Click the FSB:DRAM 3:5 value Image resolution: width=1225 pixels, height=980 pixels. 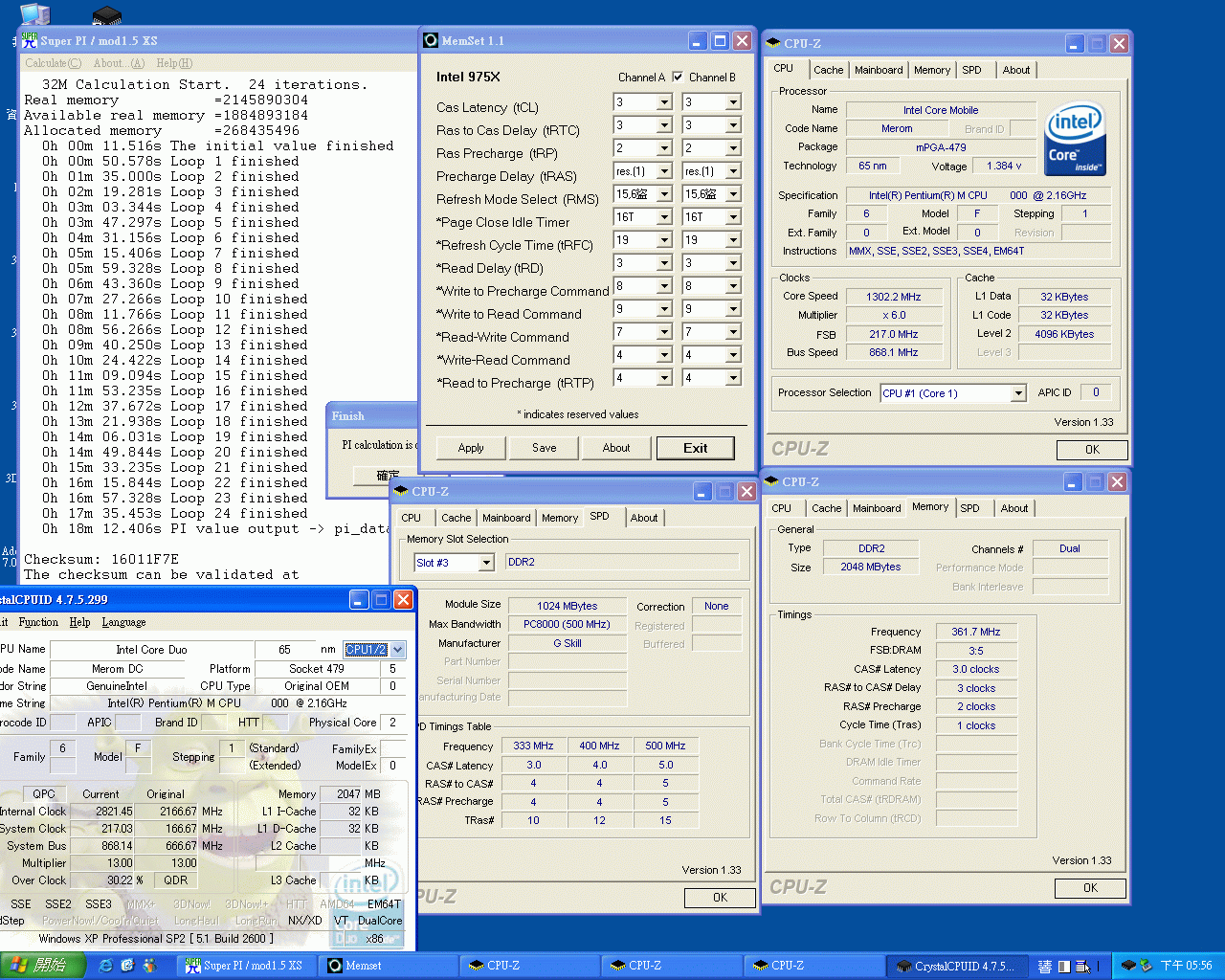(x=975, y=651)
